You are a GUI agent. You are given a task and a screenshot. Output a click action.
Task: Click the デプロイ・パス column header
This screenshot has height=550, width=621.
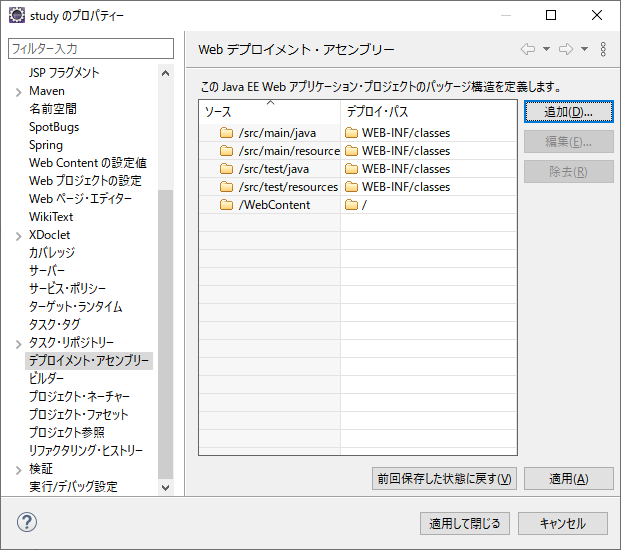[x=429, y=112]
